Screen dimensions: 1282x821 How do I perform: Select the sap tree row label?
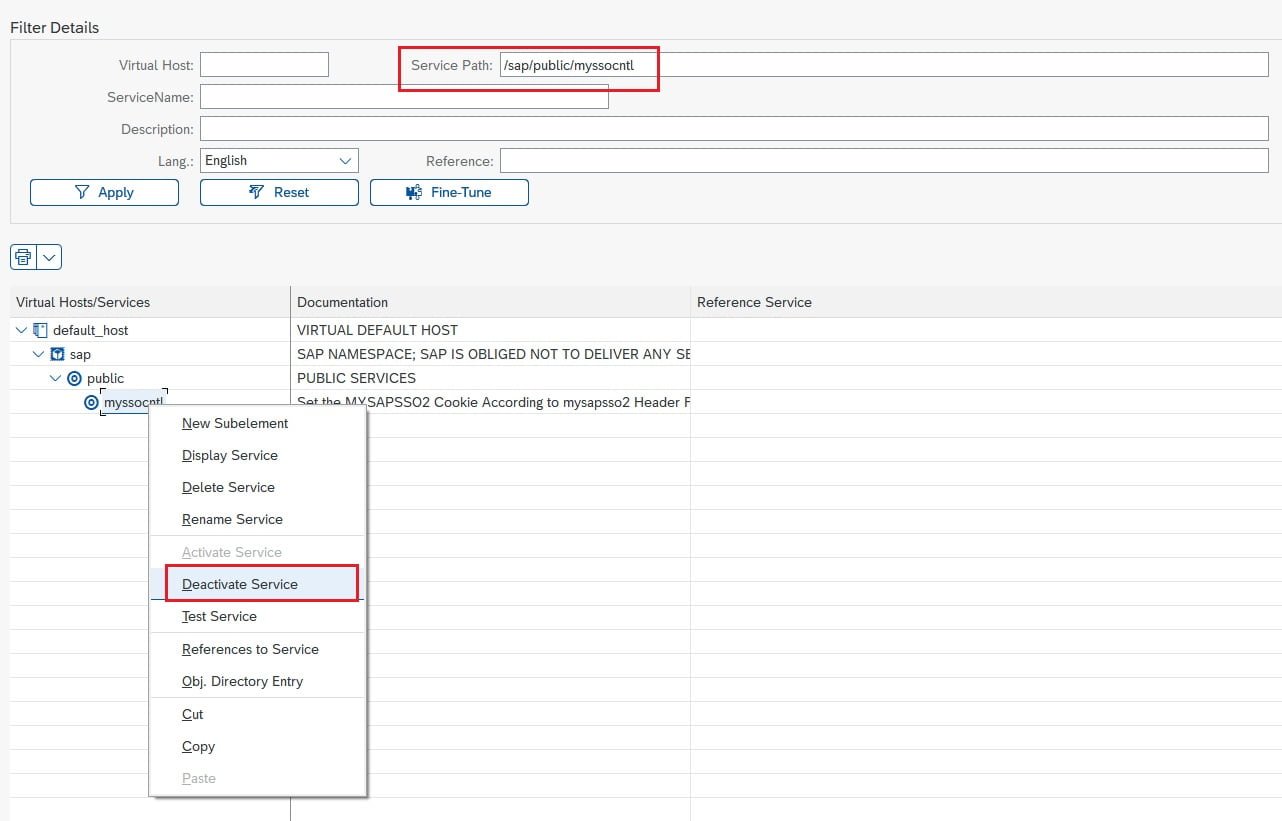tap(80, 354)
